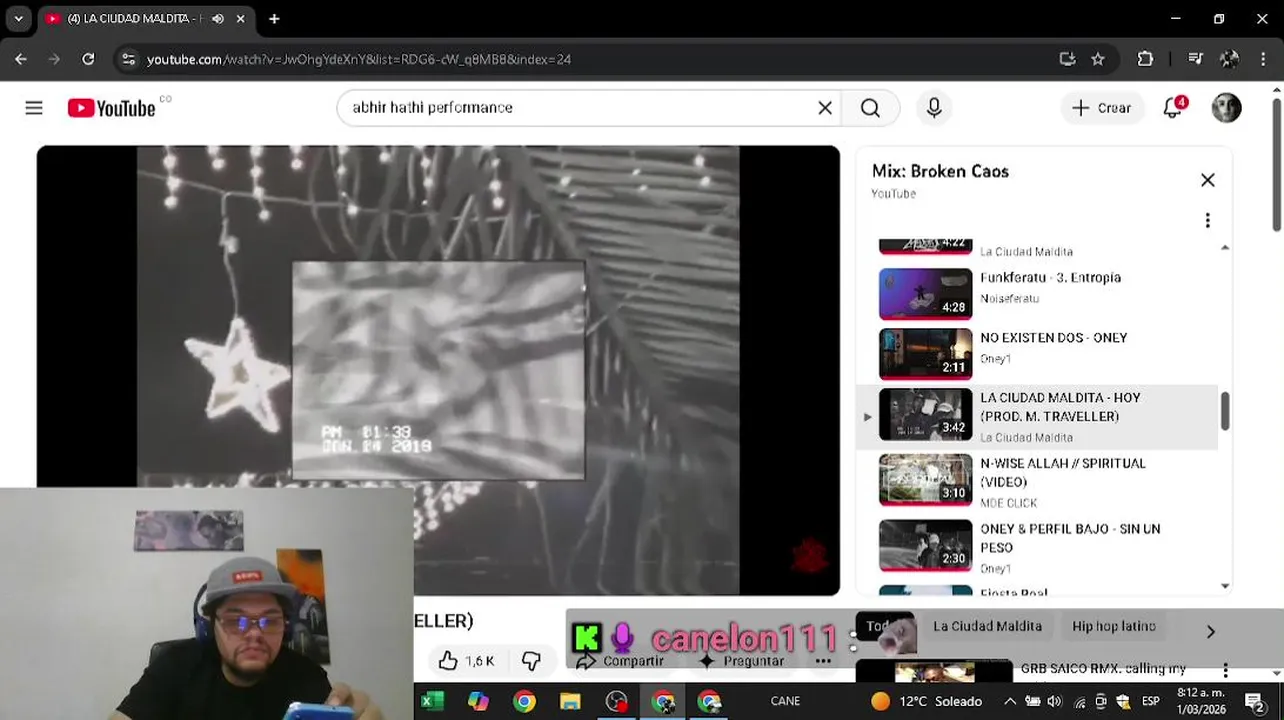
Task: Mute the tab via speaker icon
Action: [x=218, y=18]
